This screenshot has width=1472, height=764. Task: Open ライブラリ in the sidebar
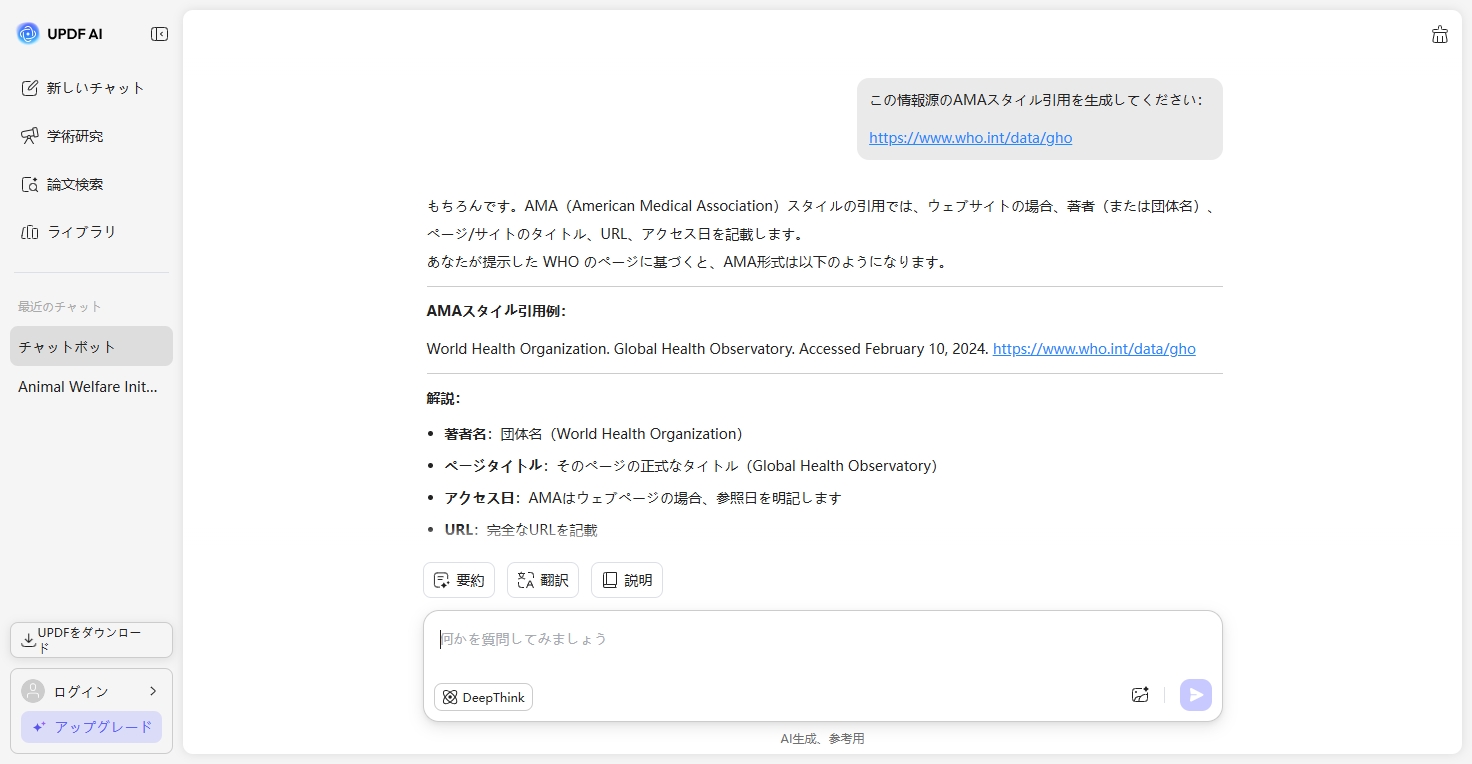click(91, 232)
